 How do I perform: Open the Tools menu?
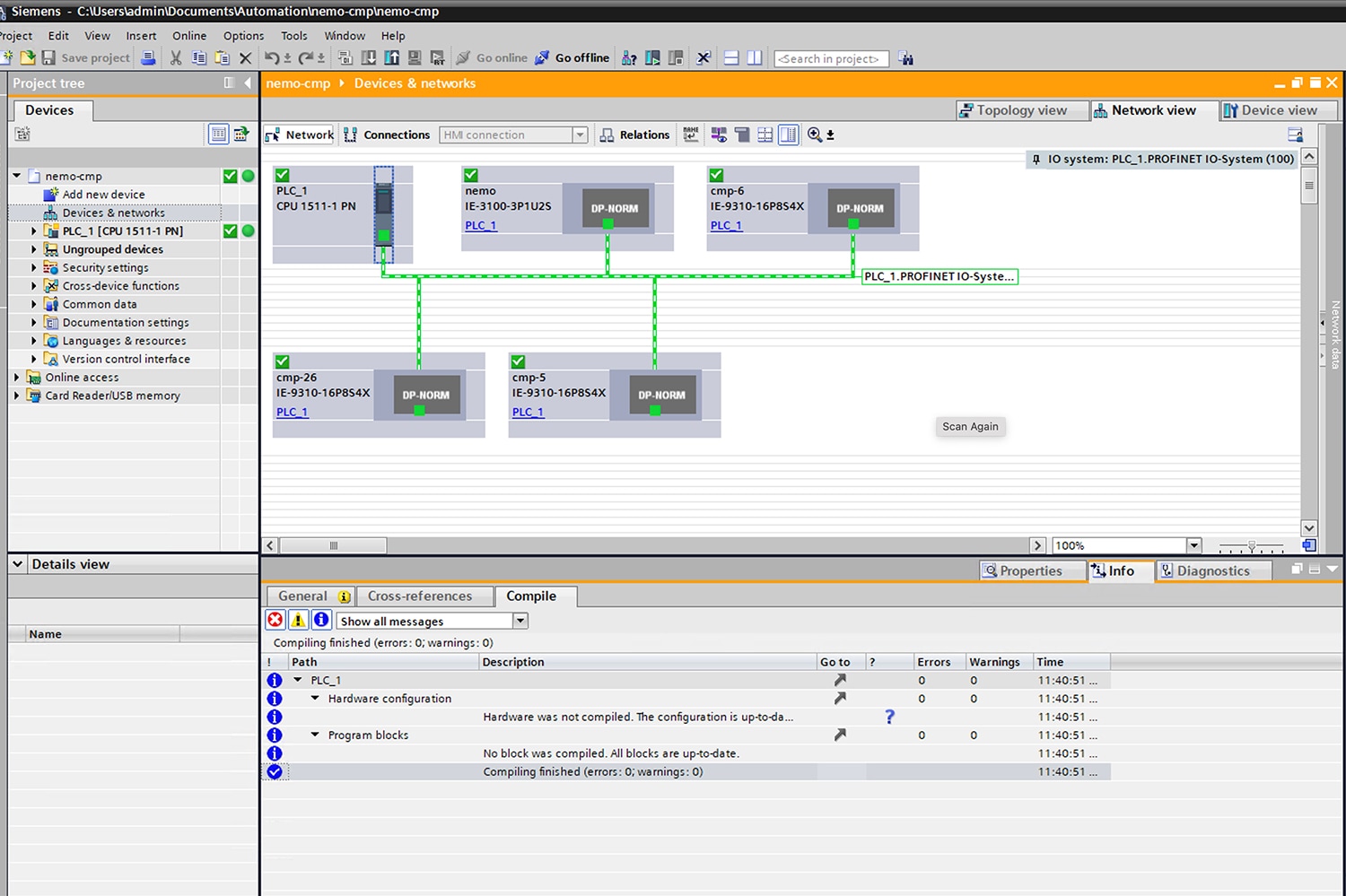point(293,36)
